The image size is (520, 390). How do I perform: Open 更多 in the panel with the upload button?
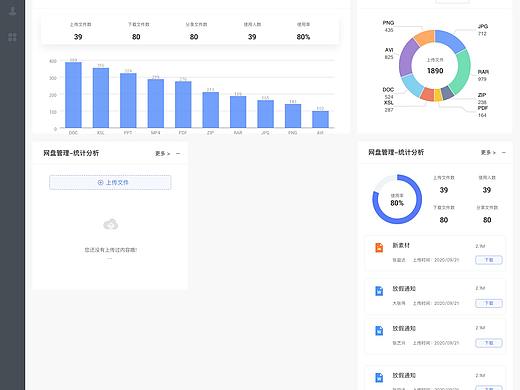(162, 153)
